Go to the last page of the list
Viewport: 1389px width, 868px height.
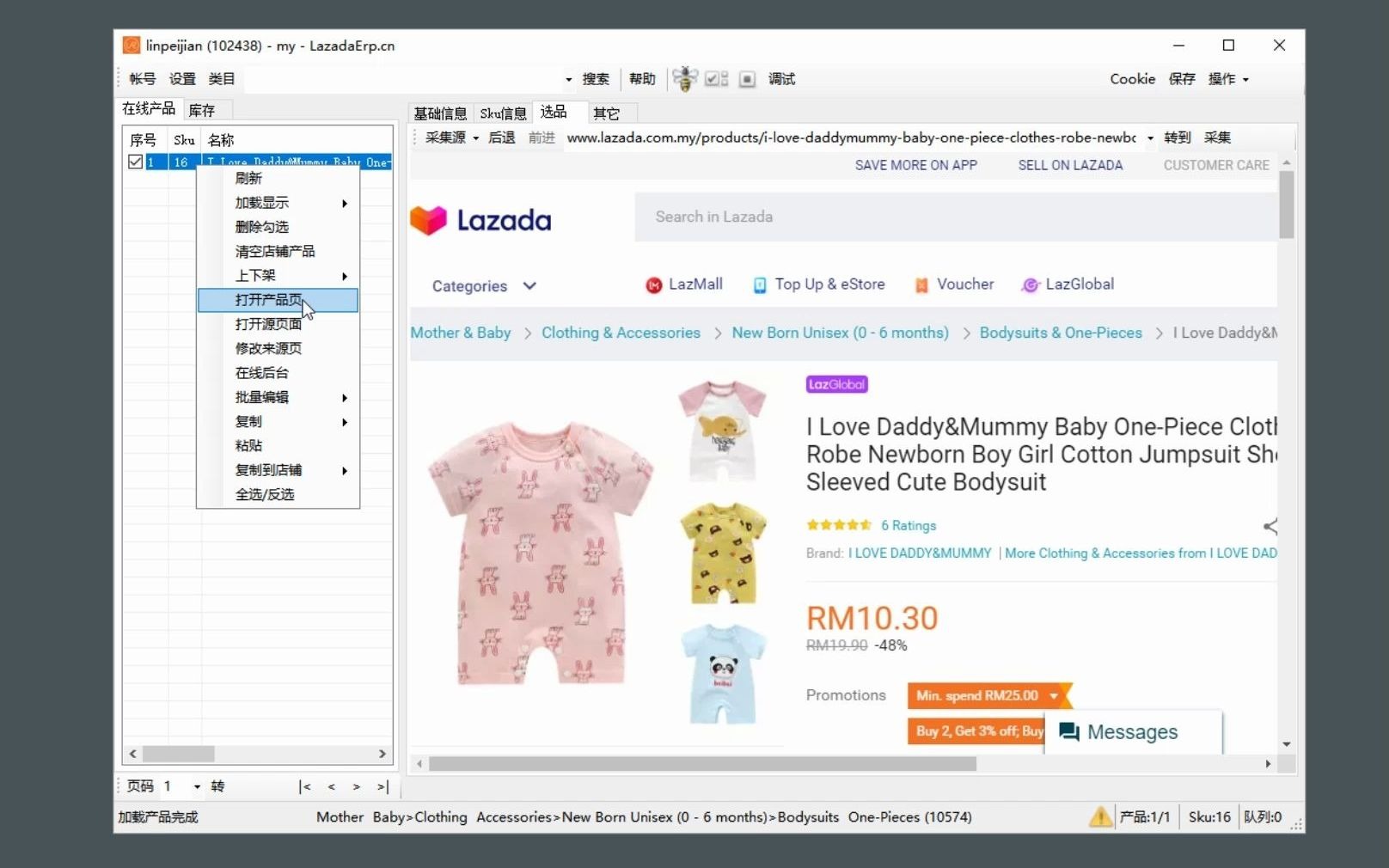382,786
